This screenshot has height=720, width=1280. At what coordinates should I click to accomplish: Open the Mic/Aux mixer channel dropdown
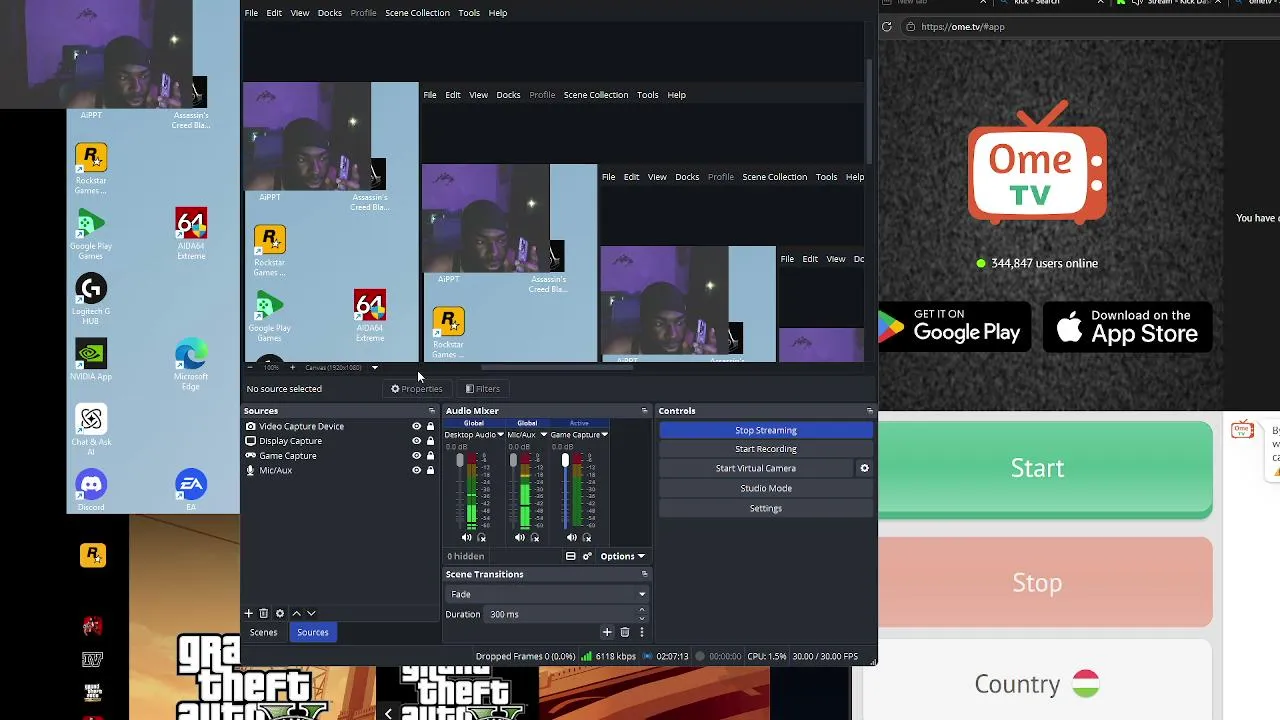pos(543,435)
